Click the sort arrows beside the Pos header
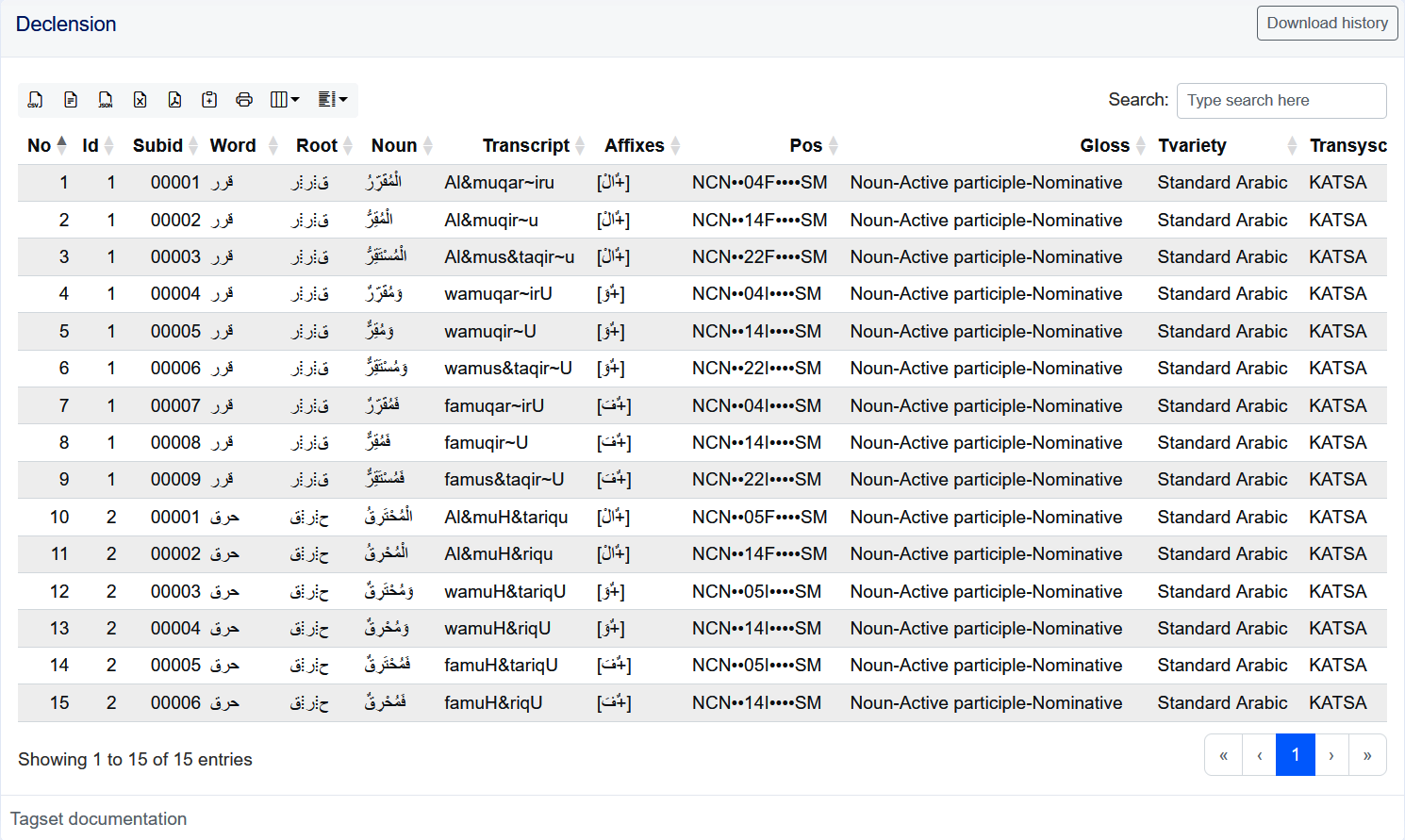The image size is (1405, 840). 834,145
